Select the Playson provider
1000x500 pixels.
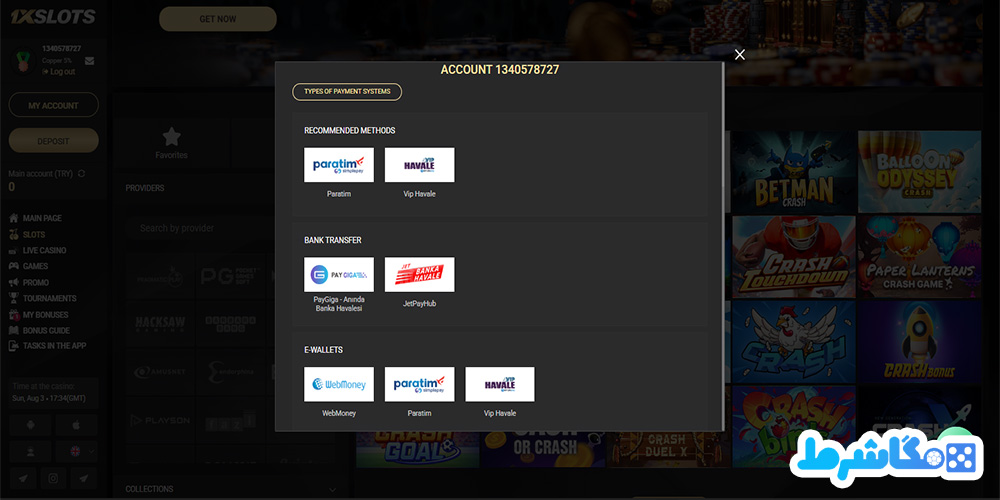click(x=160, y=420)
